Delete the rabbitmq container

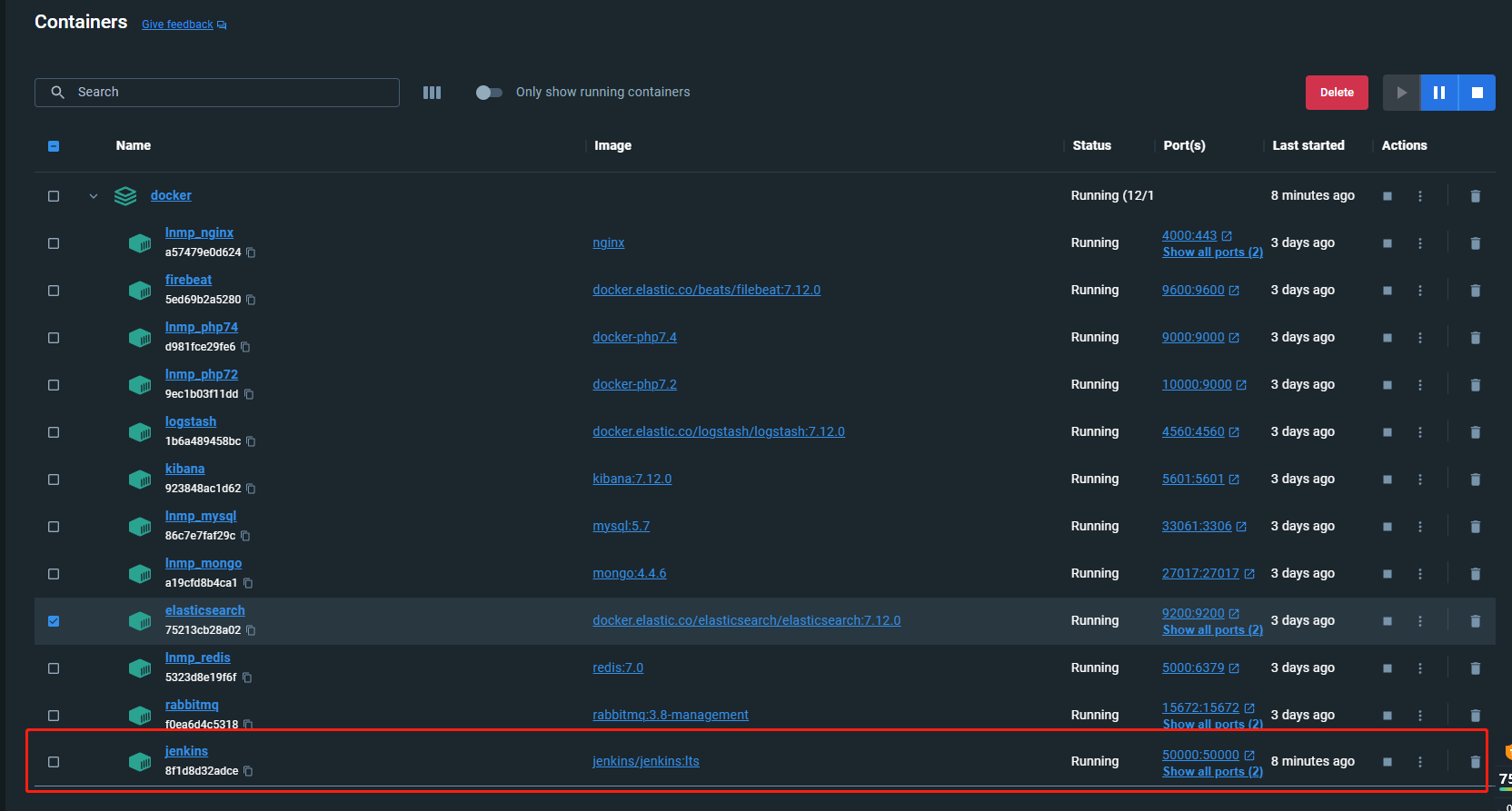pyautogui.click(x=1476, y=716)
